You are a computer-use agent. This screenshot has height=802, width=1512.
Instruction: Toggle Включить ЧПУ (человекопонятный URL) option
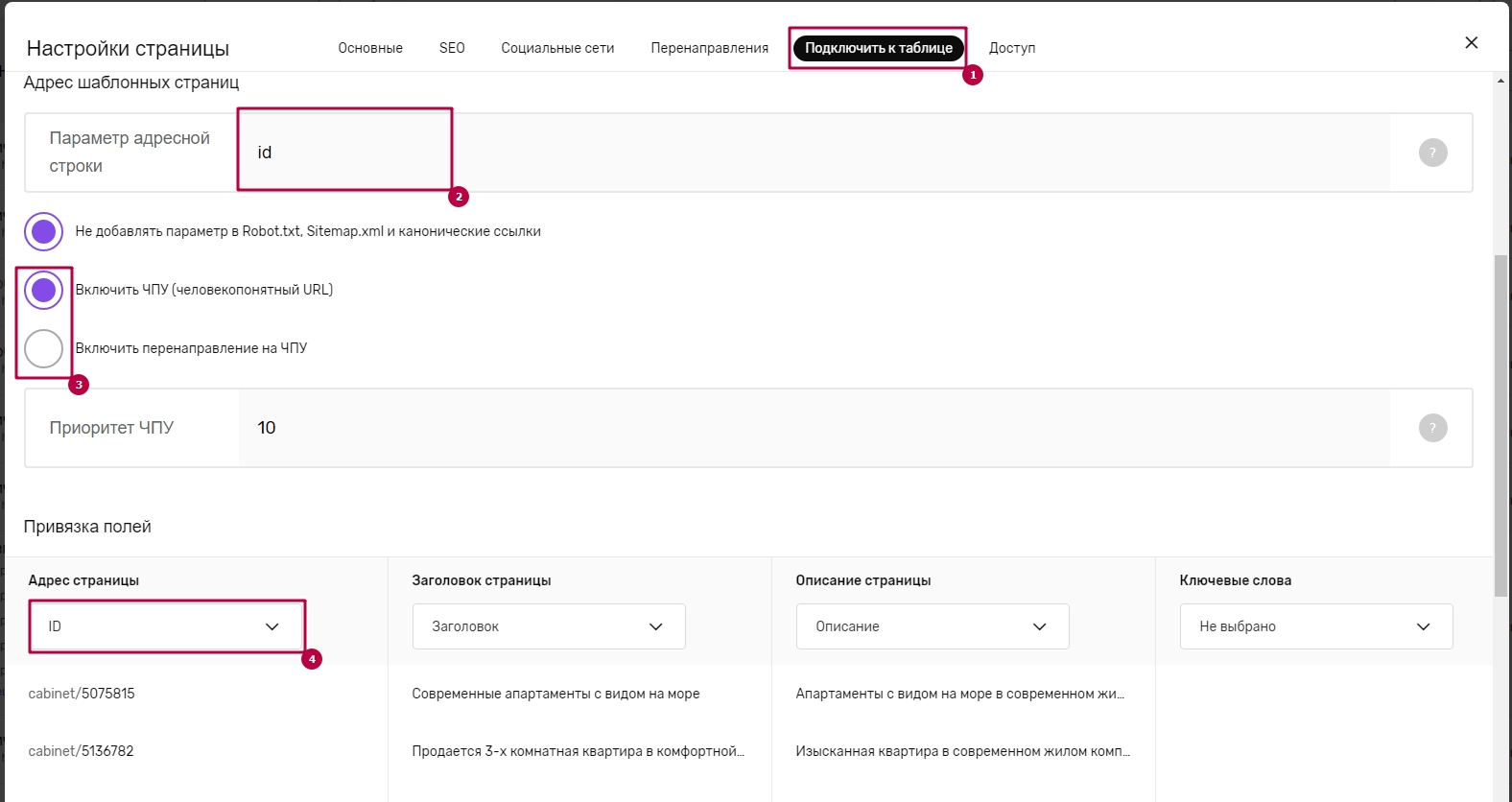click(x=43, y=290)
